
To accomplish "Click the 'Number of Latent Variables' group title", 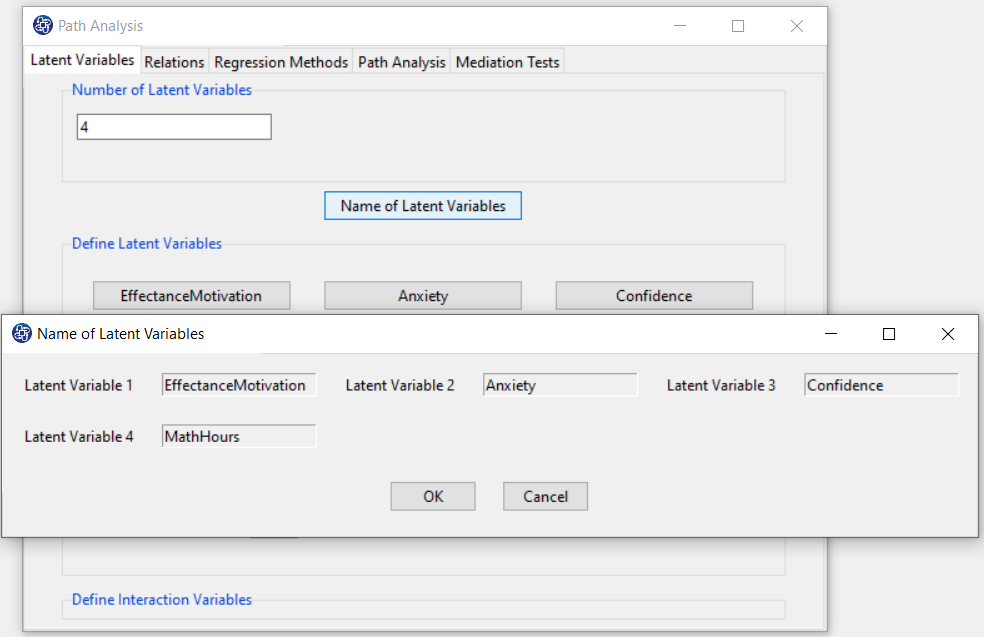I will [162, 90].
